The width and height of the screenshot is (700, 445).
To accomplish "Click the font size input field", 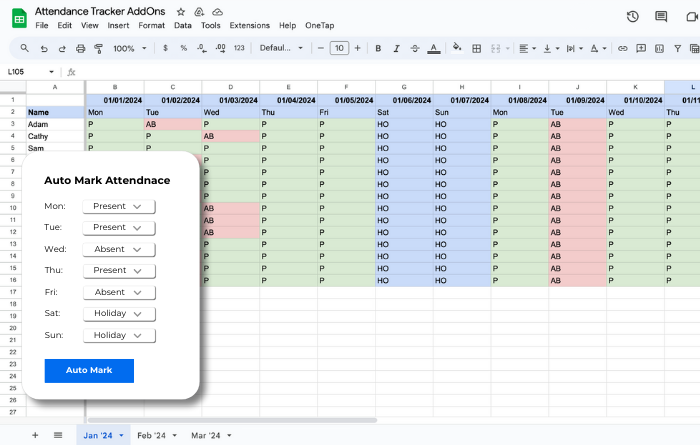I will [339, 48].
